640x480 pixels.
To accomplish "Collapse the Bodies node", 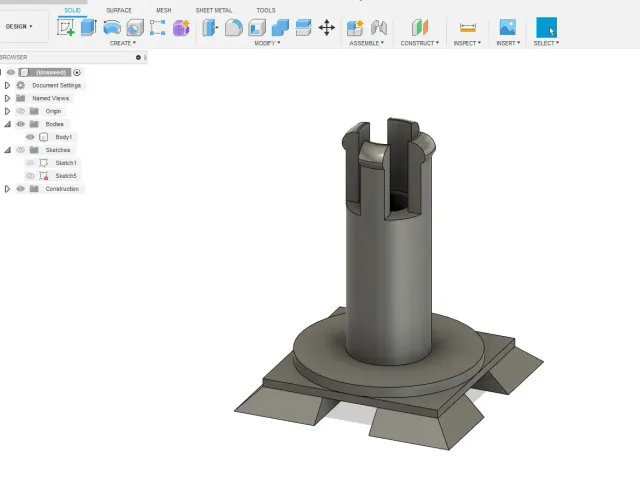I will click(x=7, y=124).
